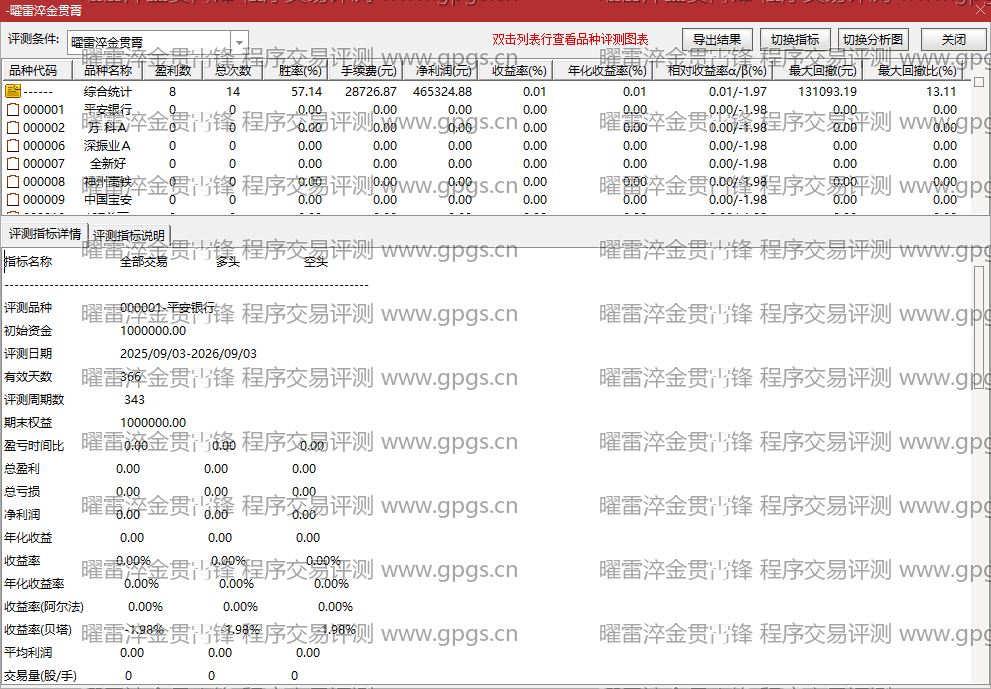Click the icon beside code 000008

click(x=13, y=182)
